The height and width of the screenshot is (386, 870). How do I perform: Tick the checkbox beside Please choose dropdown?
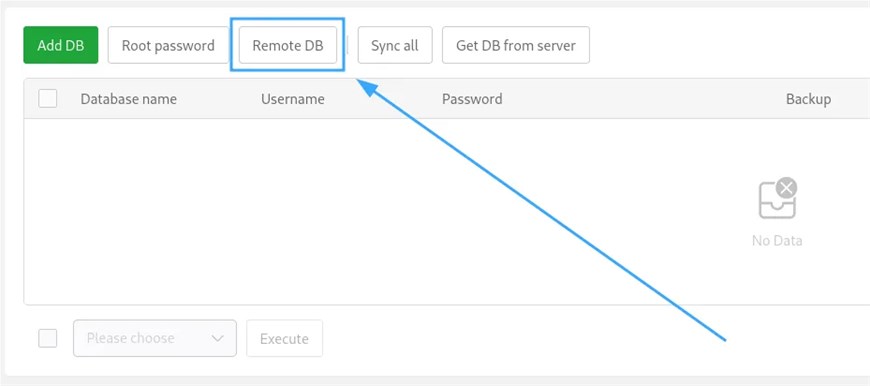point(48,338)
